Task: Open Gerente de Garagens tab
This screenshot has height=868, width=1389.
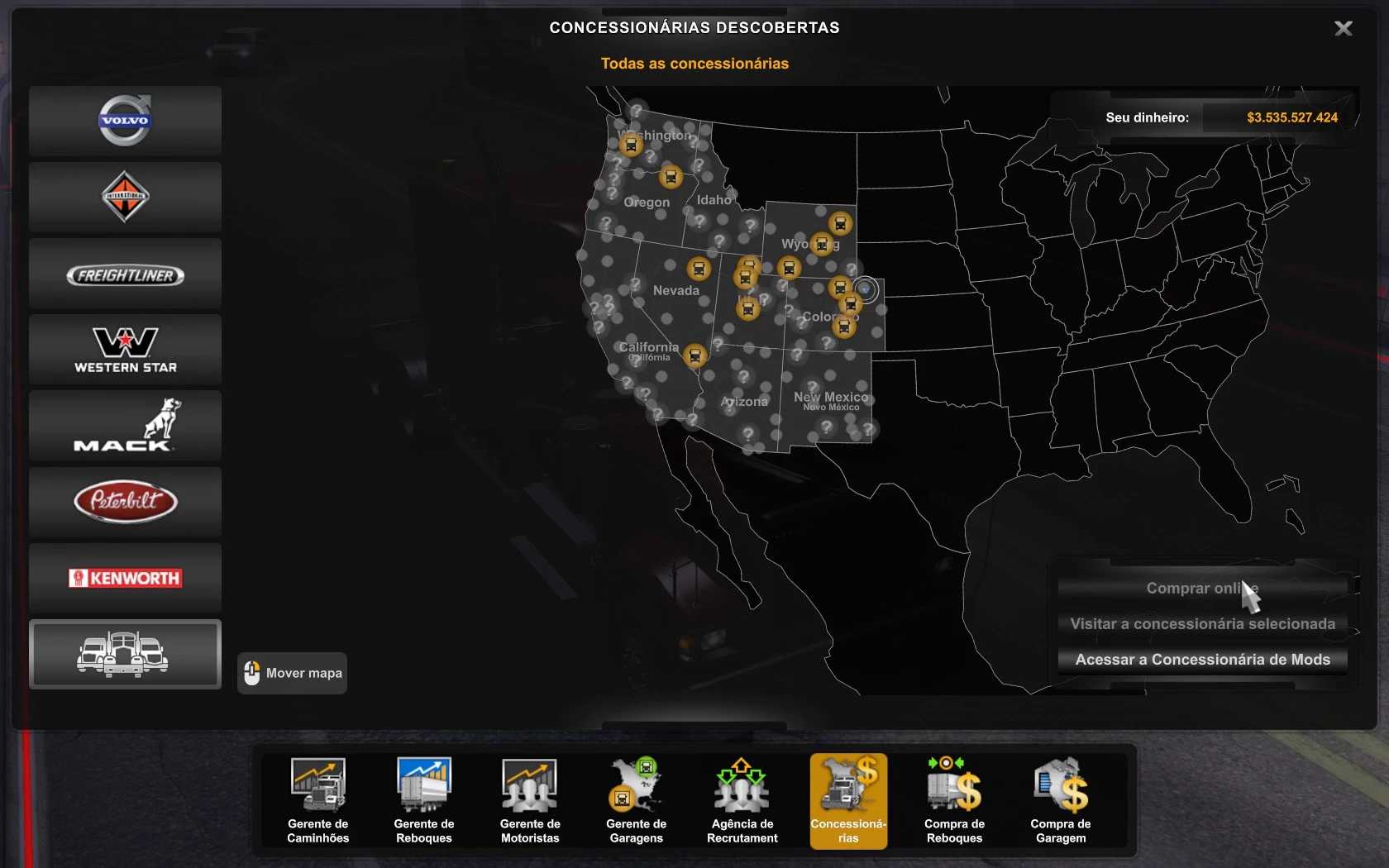Action: pyautogui.click(x=636, y=800)
